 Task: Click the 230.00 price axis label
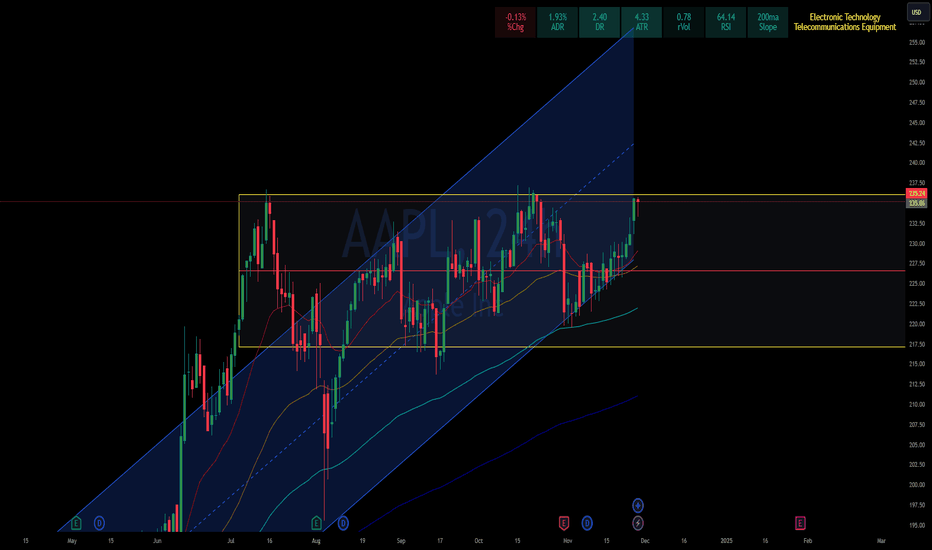[917, 244]
